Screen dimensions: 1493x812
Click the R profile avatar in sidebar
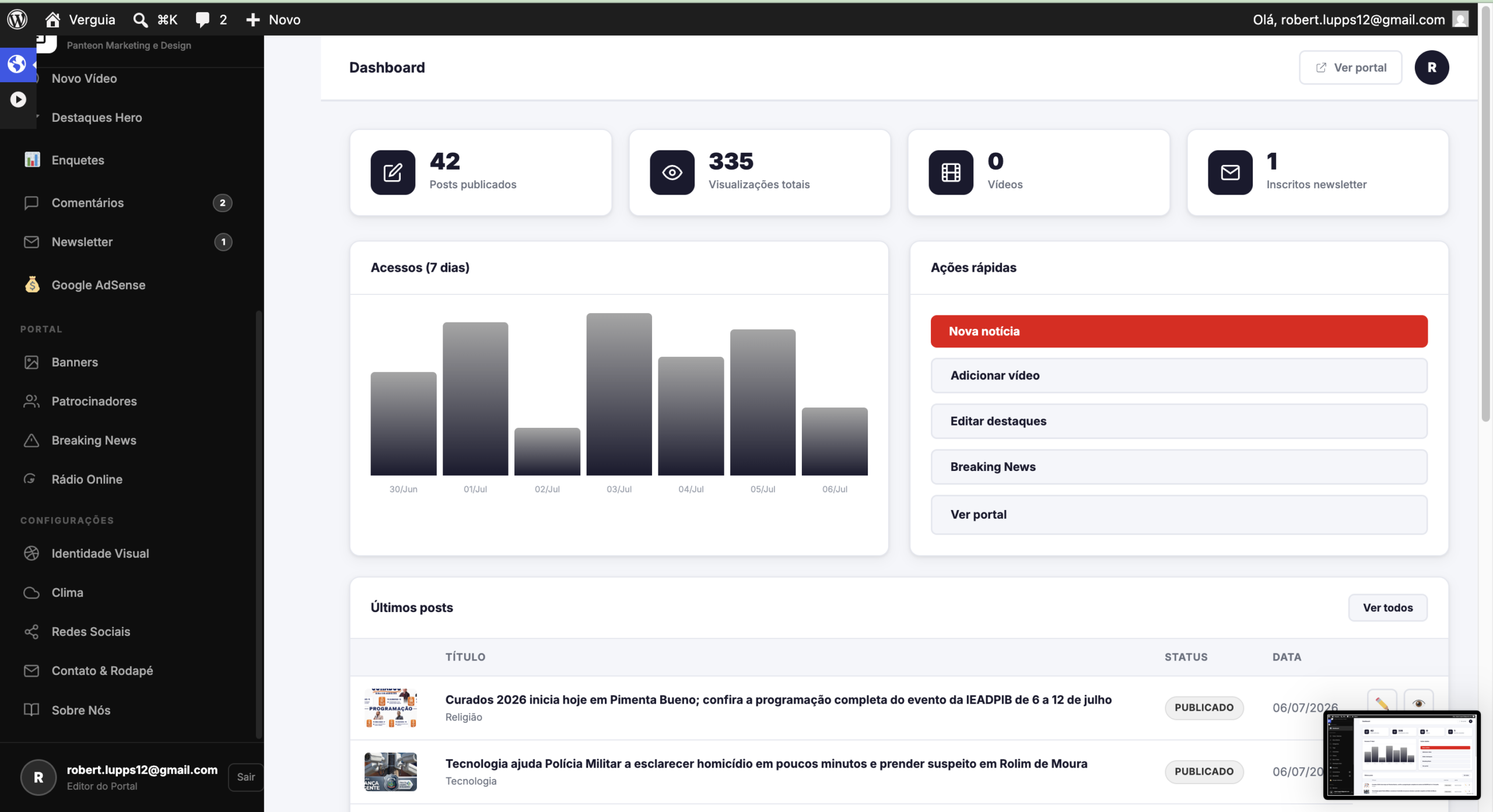point(38,777)
